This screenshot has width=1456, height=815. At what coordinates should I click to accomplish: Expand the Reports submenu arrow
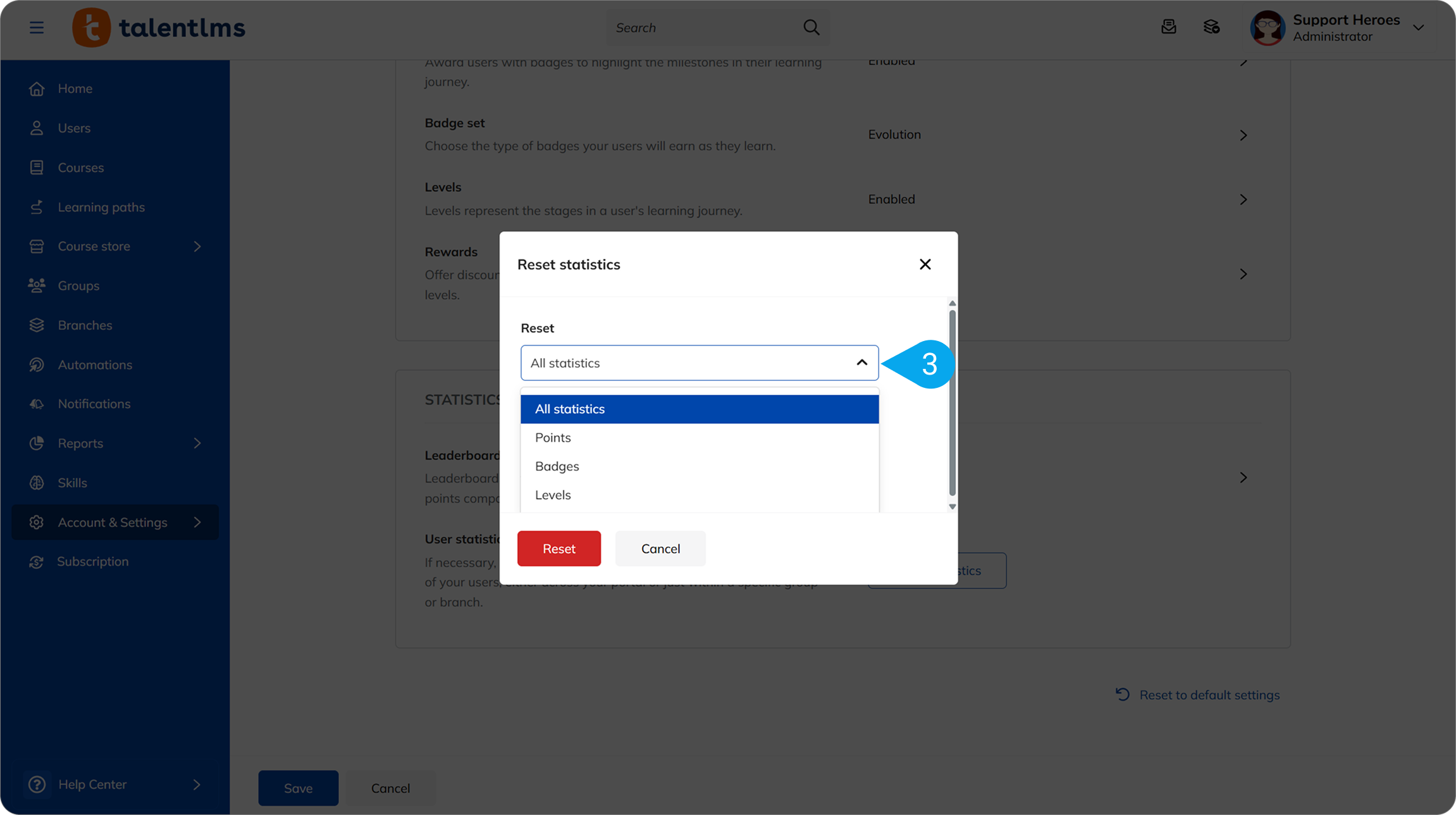(x=197, y=443)
